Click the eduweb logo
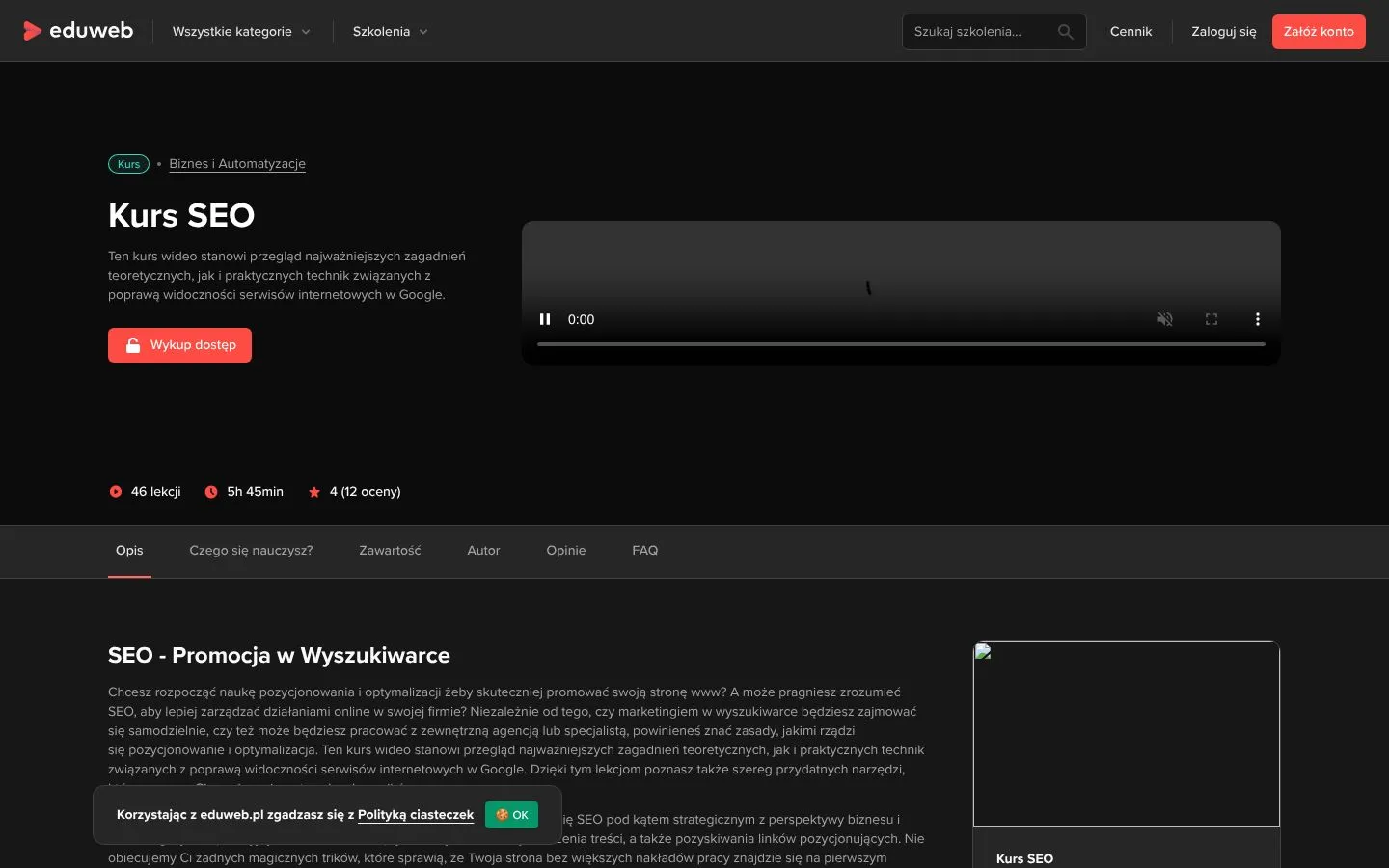This screenshot has height=868, width=1389. click(78, 31)
